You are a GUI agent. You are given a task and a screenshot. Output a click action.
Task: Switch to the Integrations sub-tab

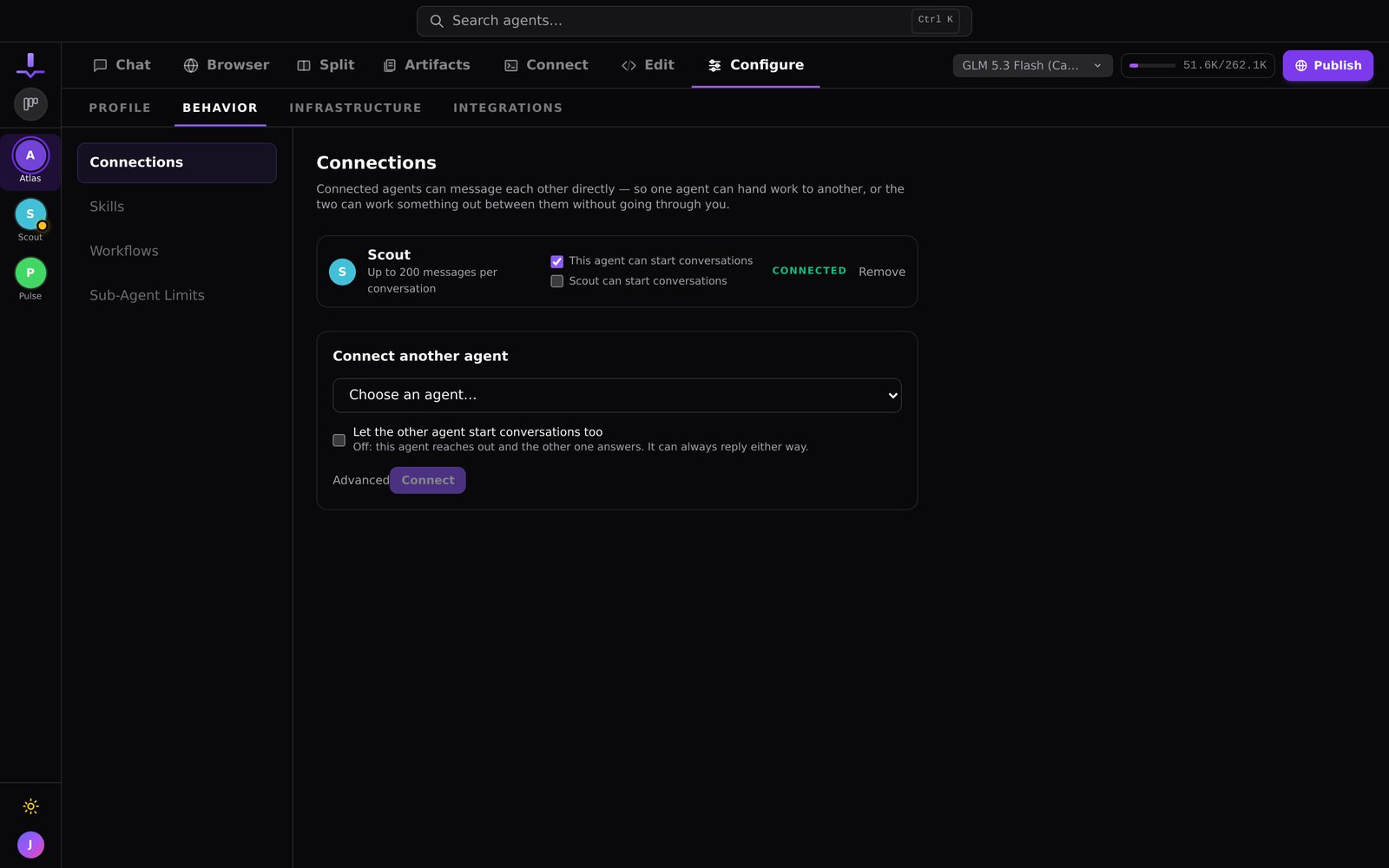point(508,108)
